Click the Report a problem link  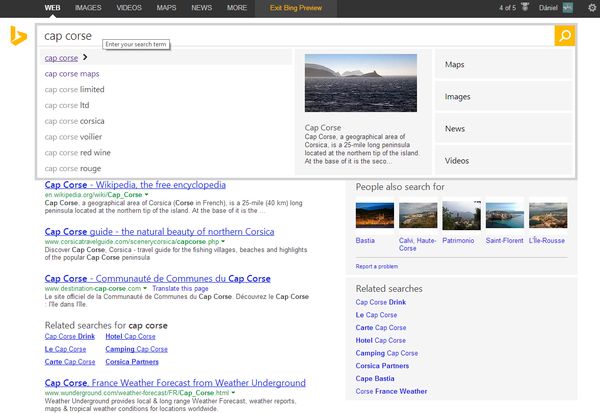click(x=377, y=266)
